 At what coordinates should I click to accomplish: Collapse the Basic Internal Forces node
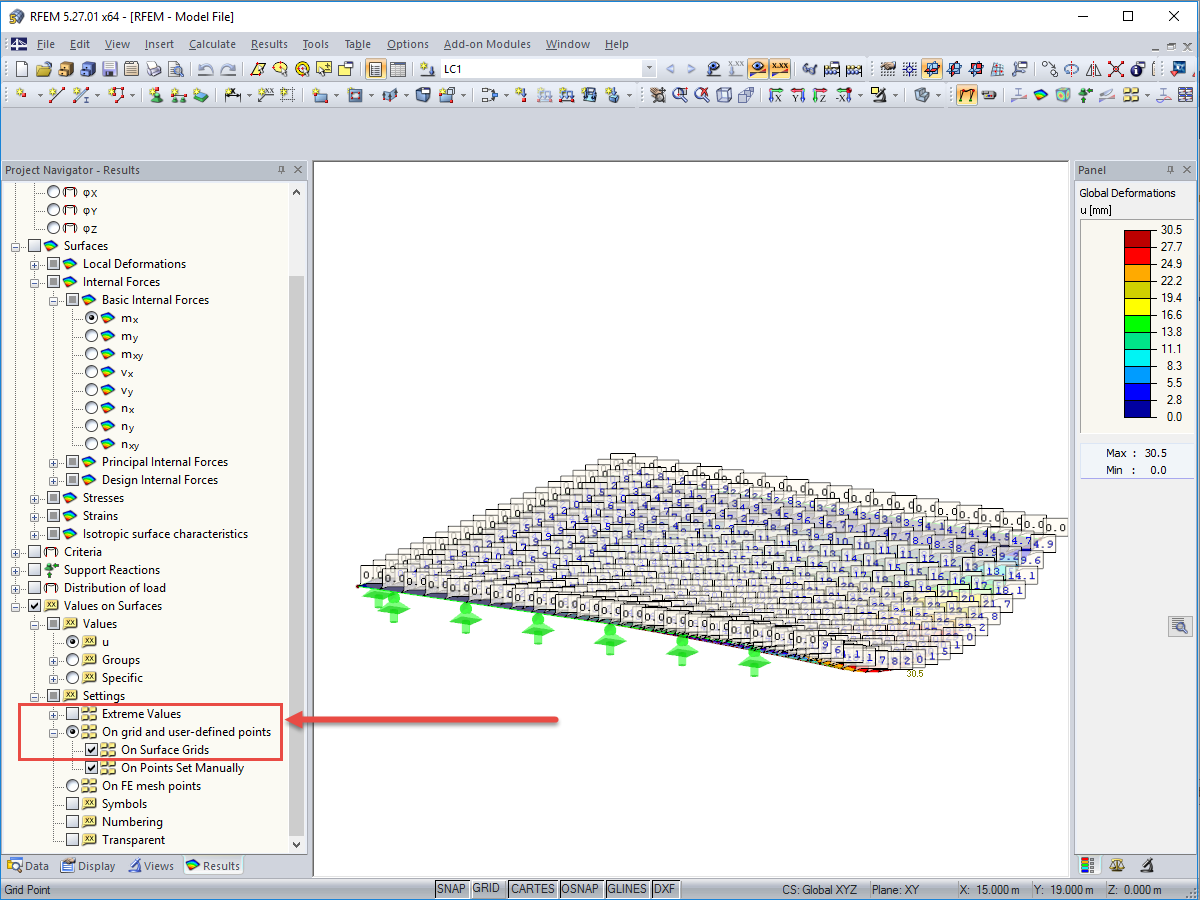tap(54, 300)
